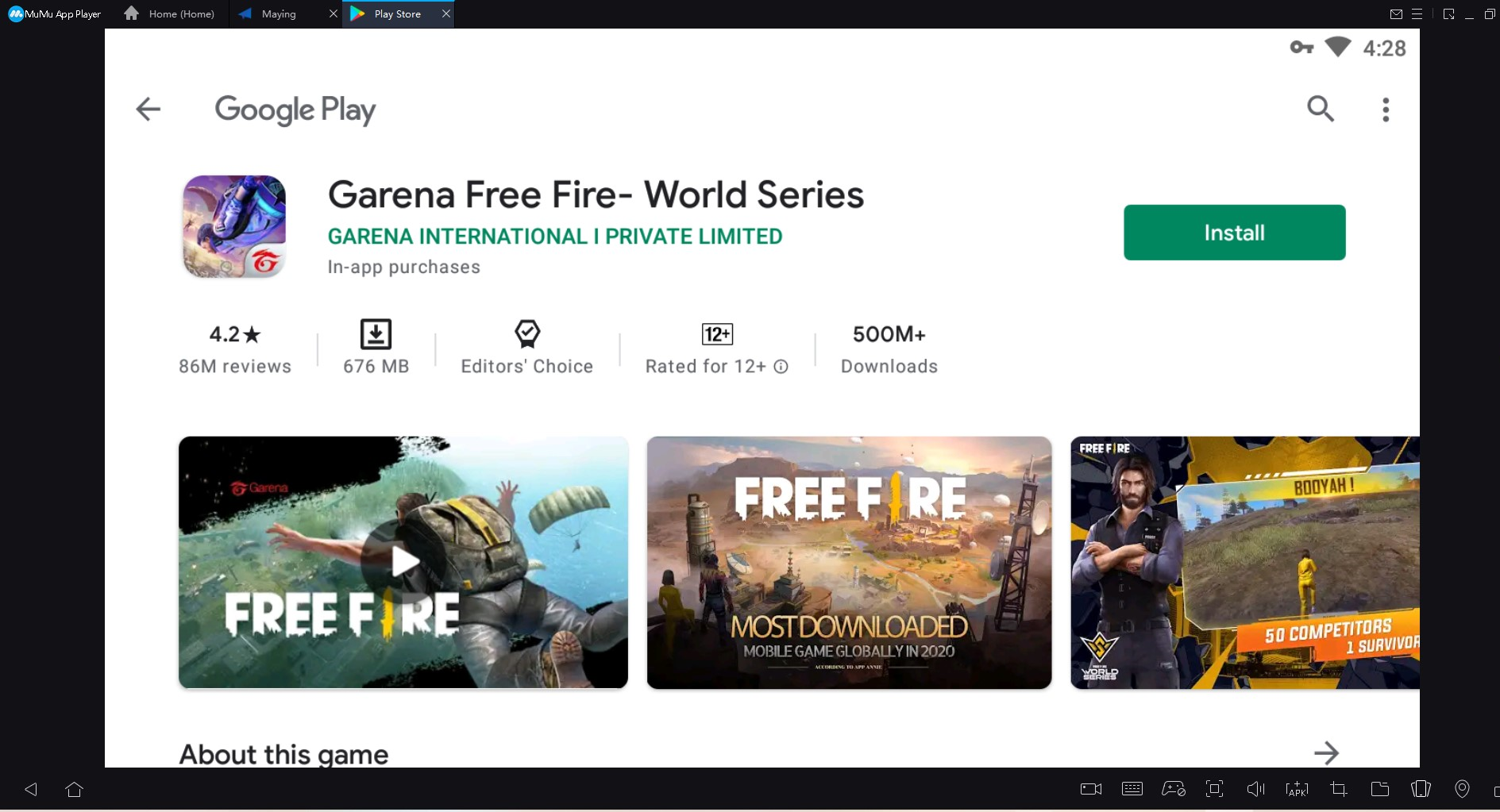The image size is (1500, 812).
Task: Click the Free Fire app icon
Action: (234, 226)
